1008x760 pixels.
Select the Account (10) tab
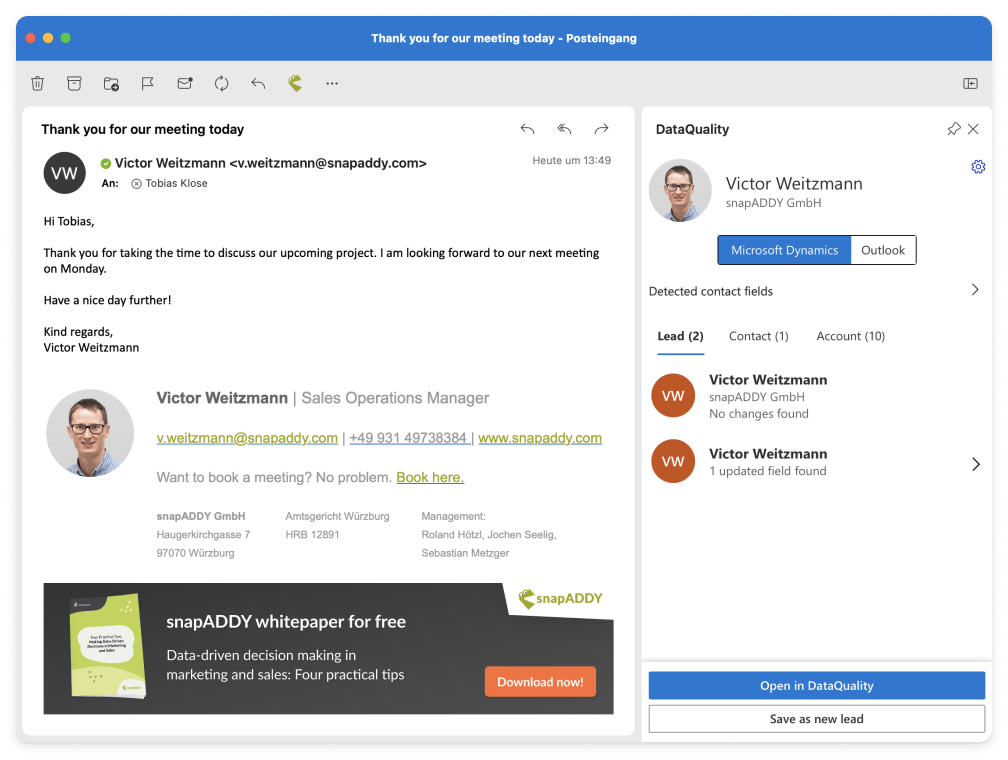850,336
